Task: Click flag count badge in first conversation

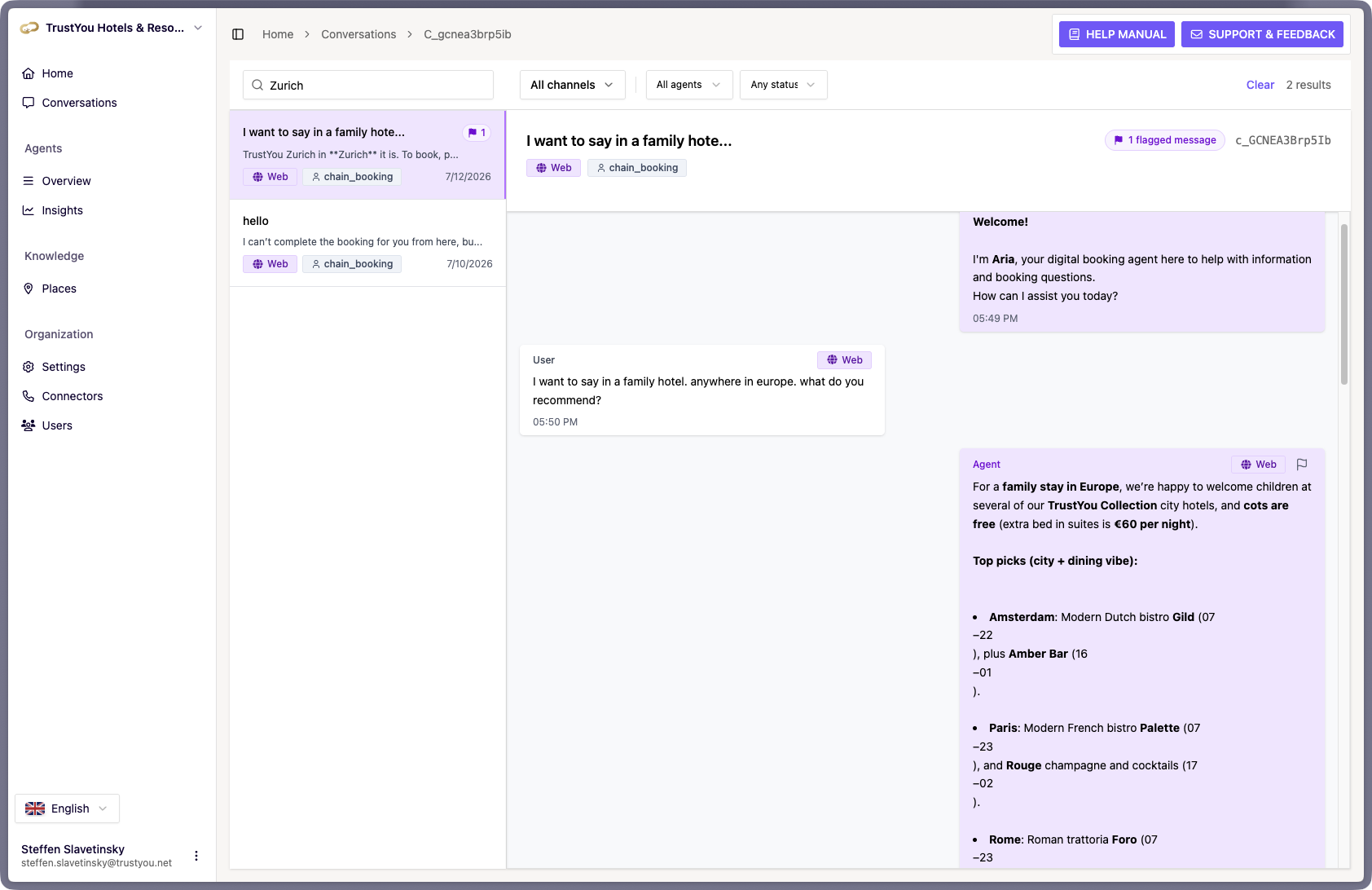Action: click(477, 132)
